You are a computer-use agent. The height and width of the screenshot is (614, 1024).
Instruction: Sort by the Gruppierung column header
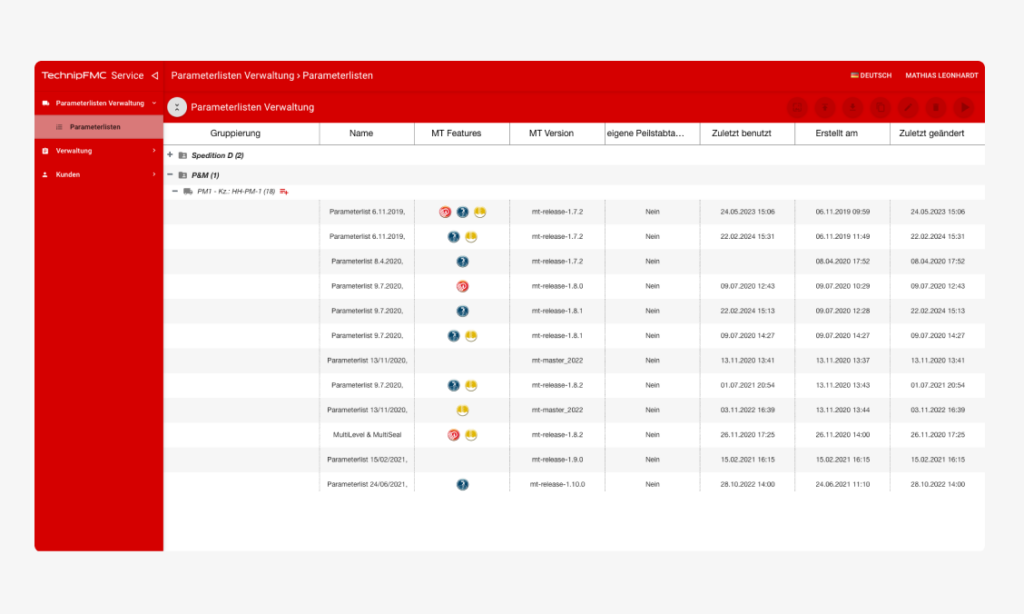pyautogui.click(x=235, y=133)
